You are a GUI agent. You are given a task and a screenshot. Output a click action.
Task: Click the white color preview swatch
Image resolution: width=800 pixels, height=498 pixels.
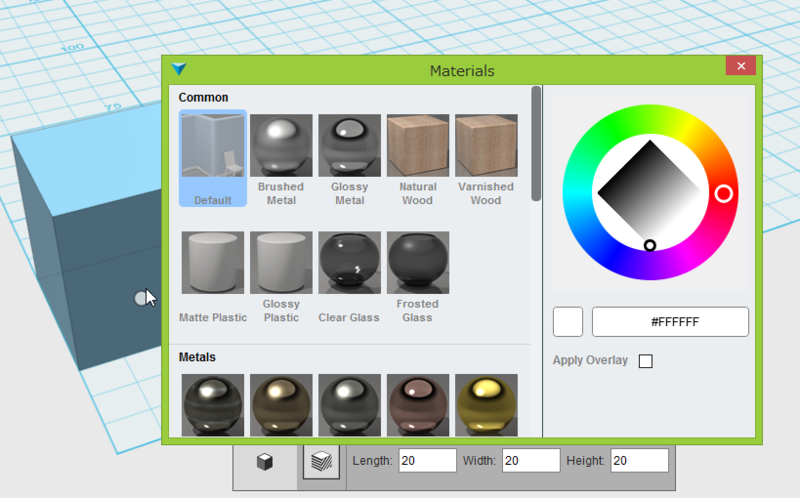(x=568, y=321)
